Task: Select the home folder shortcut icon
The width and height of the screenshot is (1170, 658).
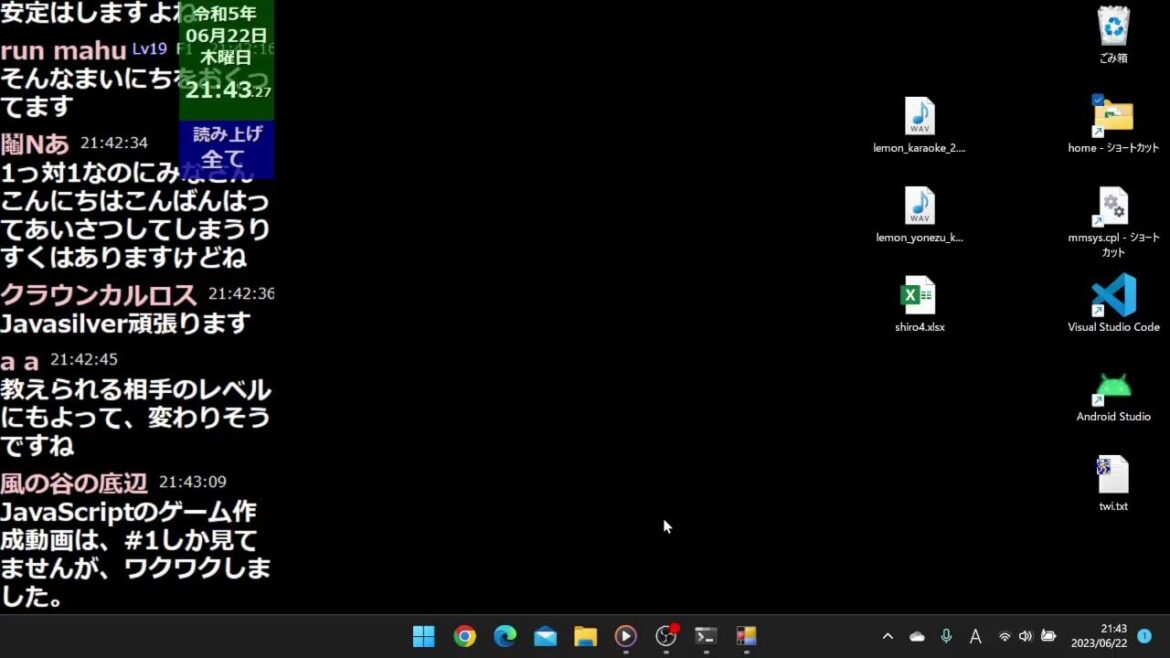Action: click(x=1113, y=117)
